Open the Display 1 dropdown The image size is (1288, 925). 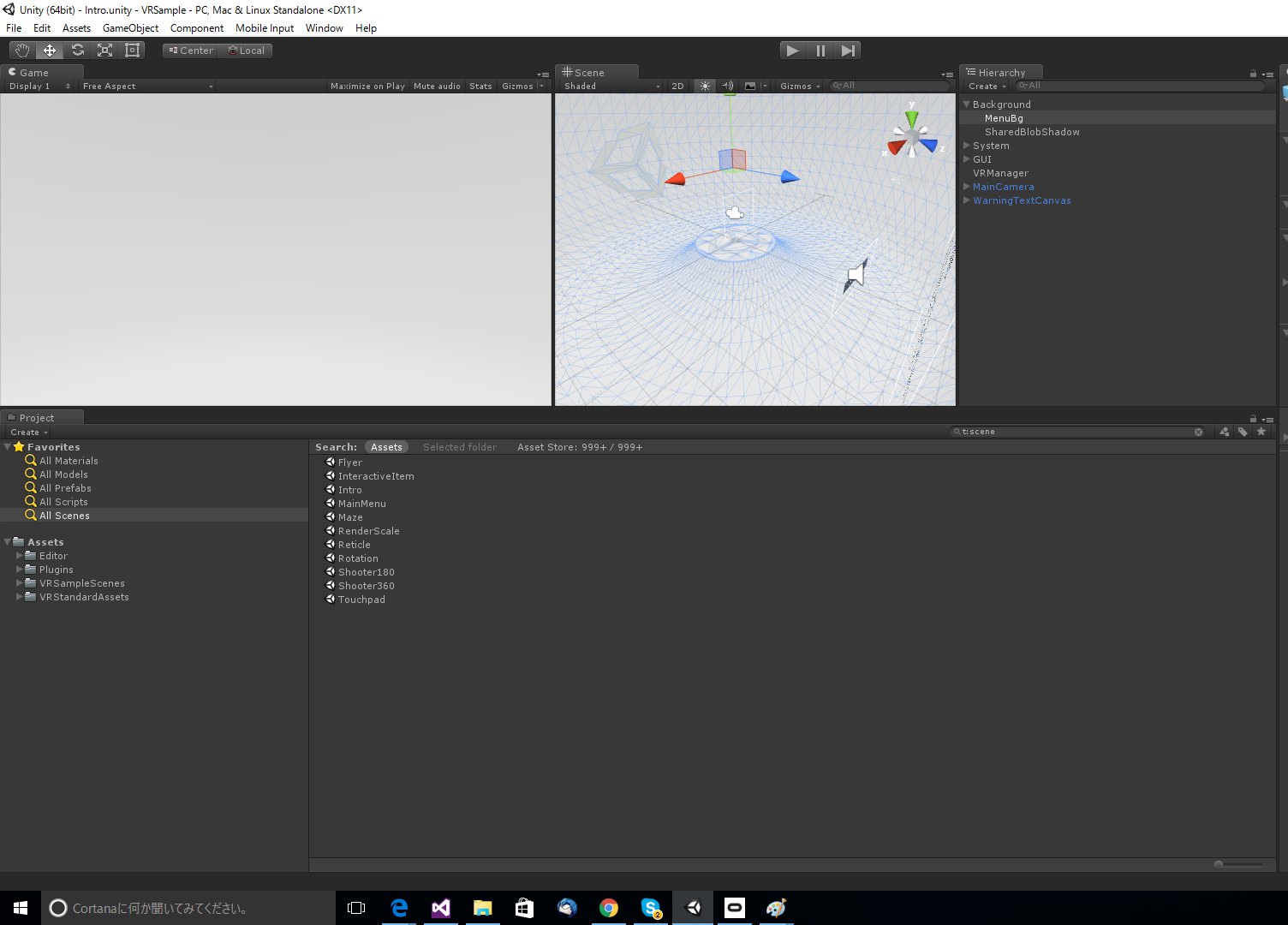[x=39, y=87]
